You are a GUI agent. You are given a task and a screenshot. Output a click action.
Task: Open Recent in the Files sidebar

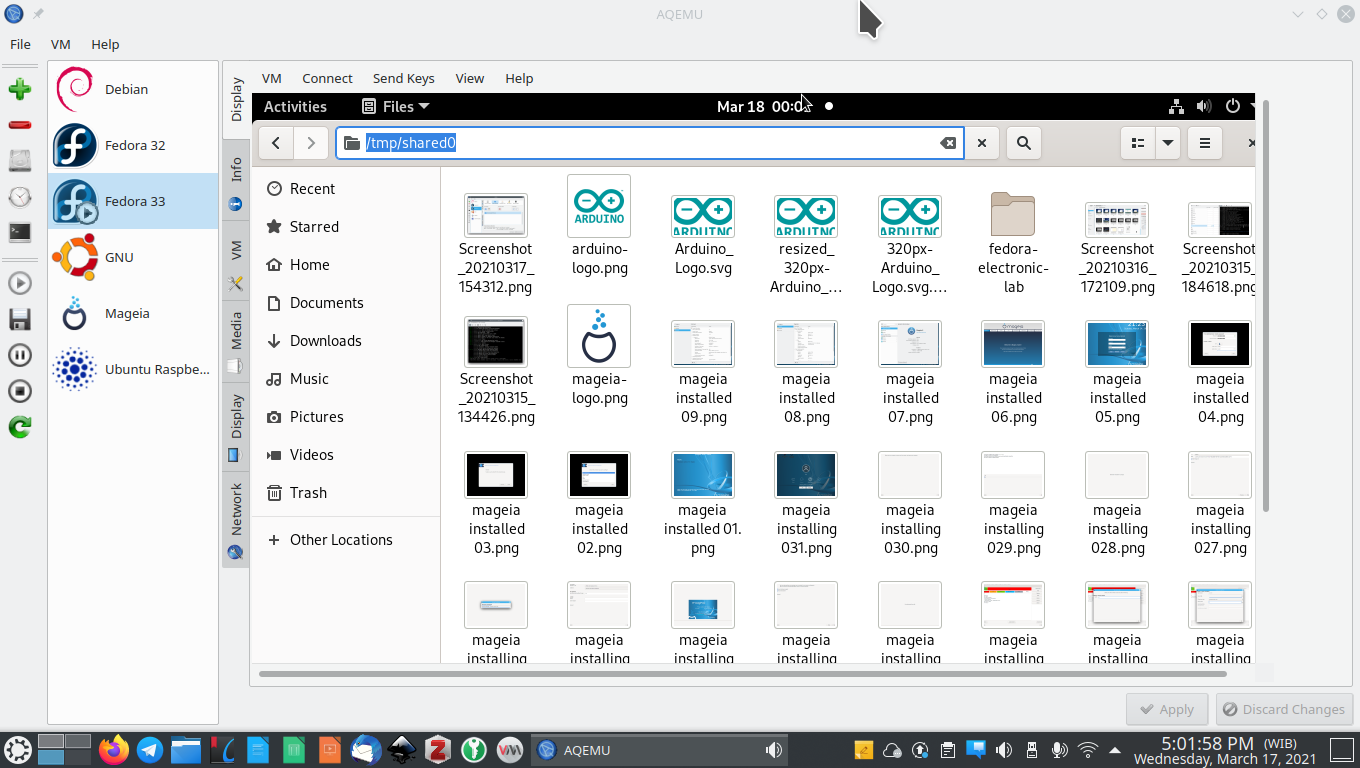click(346, 189)
